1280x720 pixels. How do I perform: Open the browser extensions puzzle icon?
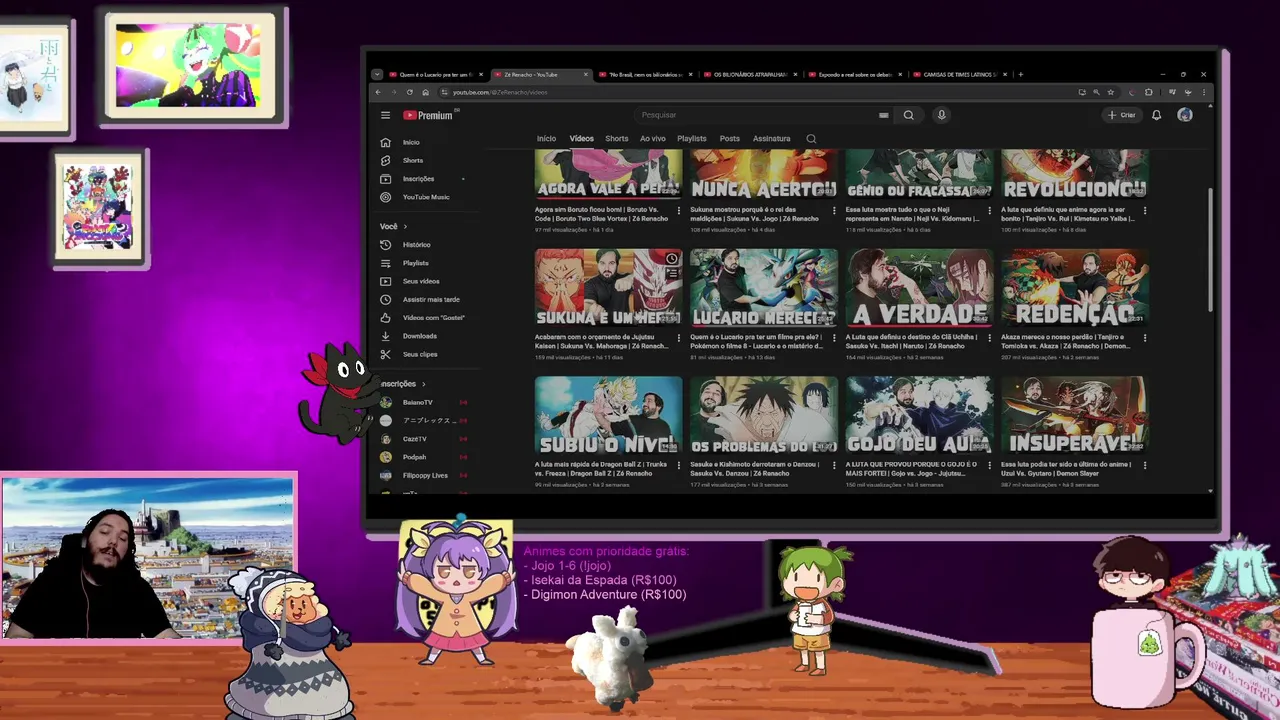tap(1148, 92)
